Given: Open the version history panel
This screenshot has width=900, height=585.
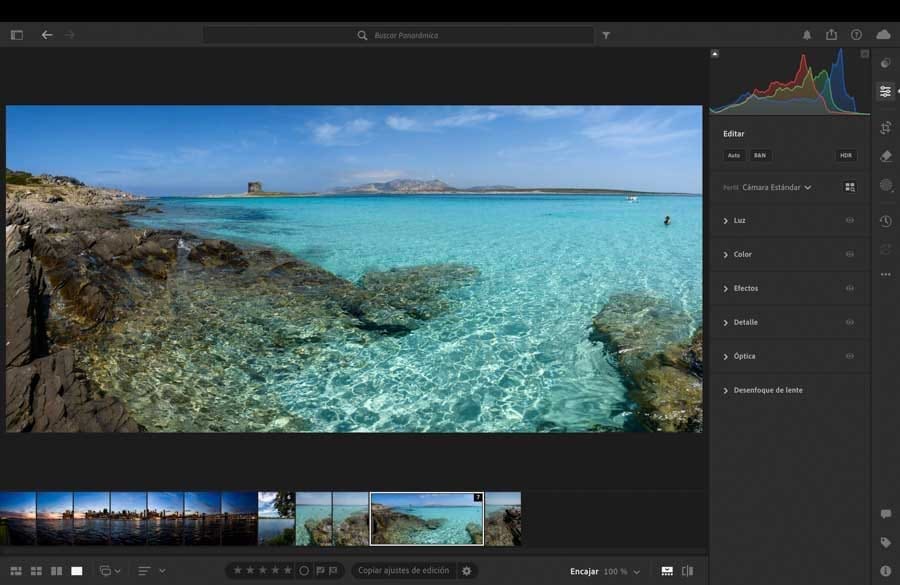Looking at the screenshot, I should pos(885,221).
